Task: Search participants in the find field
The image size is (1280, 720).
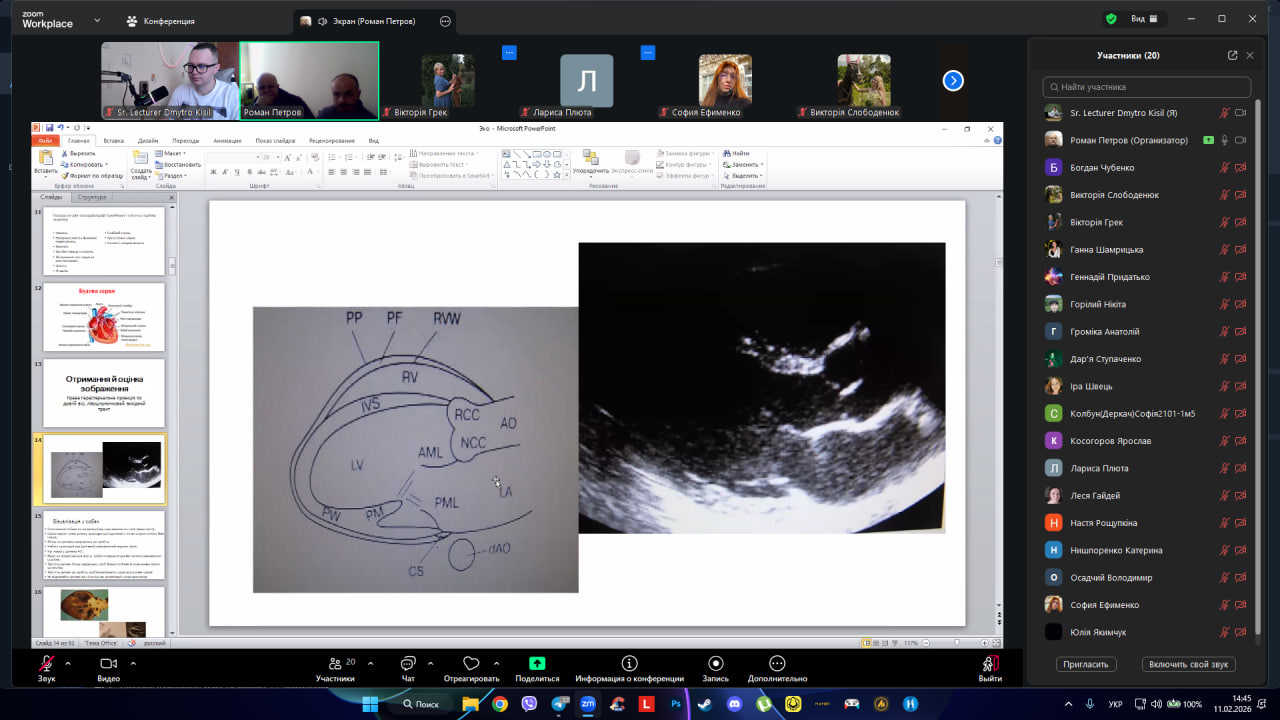Action: coord(1146,87)
